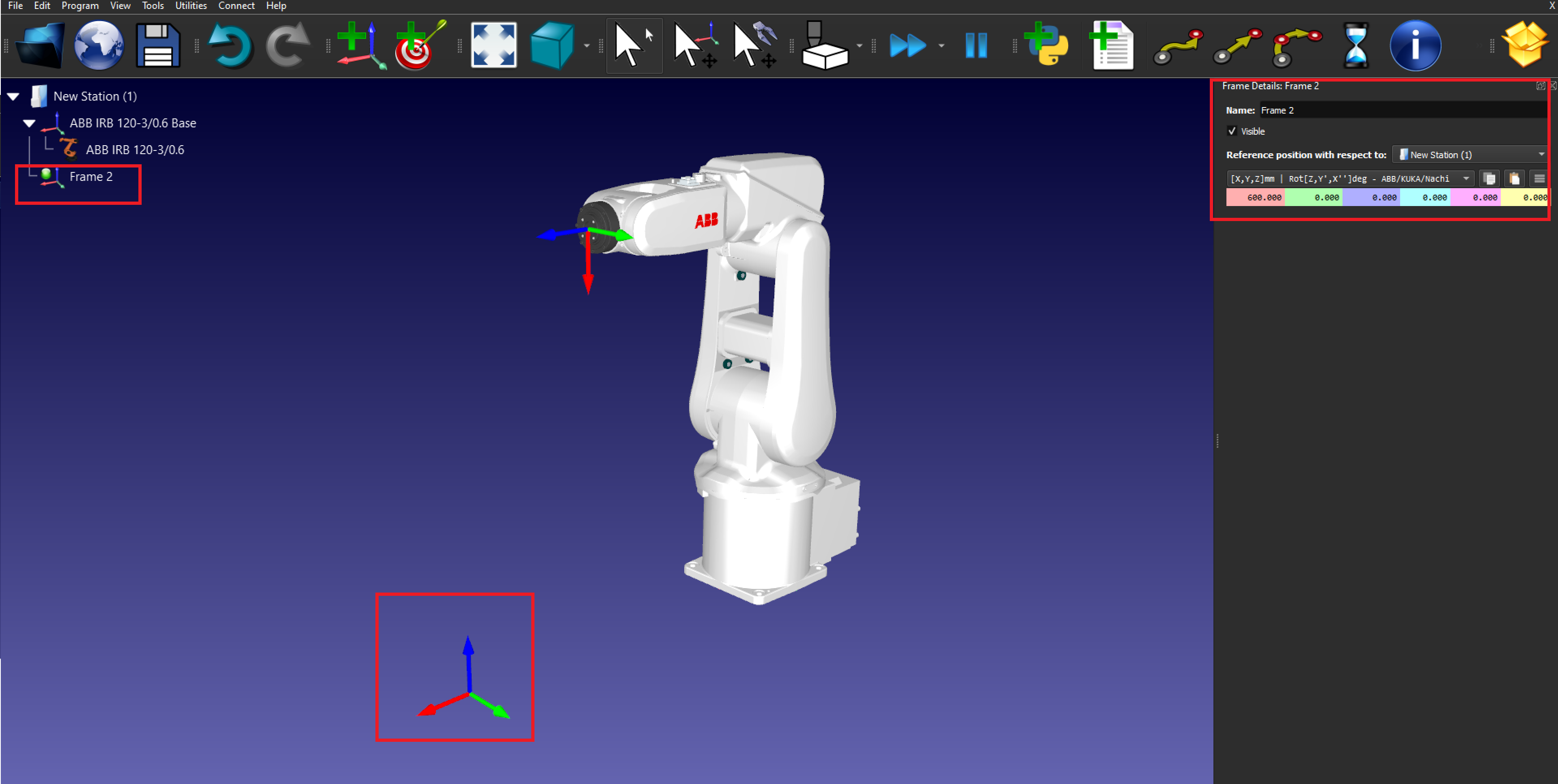
Task: Edit the pink X coordinate field showing 600.000
Action: click(1256, 197)
